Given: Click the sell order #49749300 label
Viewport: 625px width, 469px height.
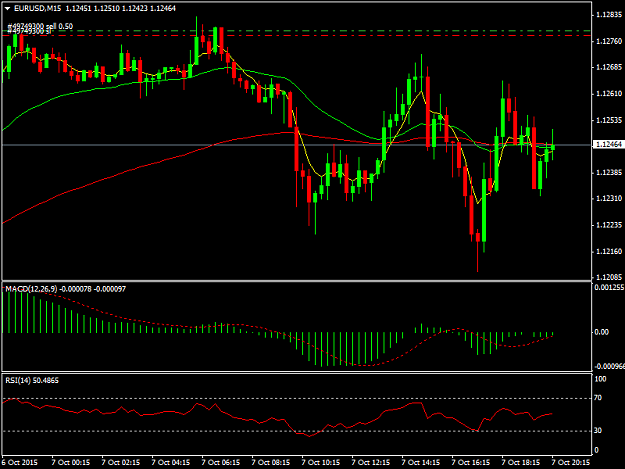Looking at the screenshot, I should coord(40,26).
